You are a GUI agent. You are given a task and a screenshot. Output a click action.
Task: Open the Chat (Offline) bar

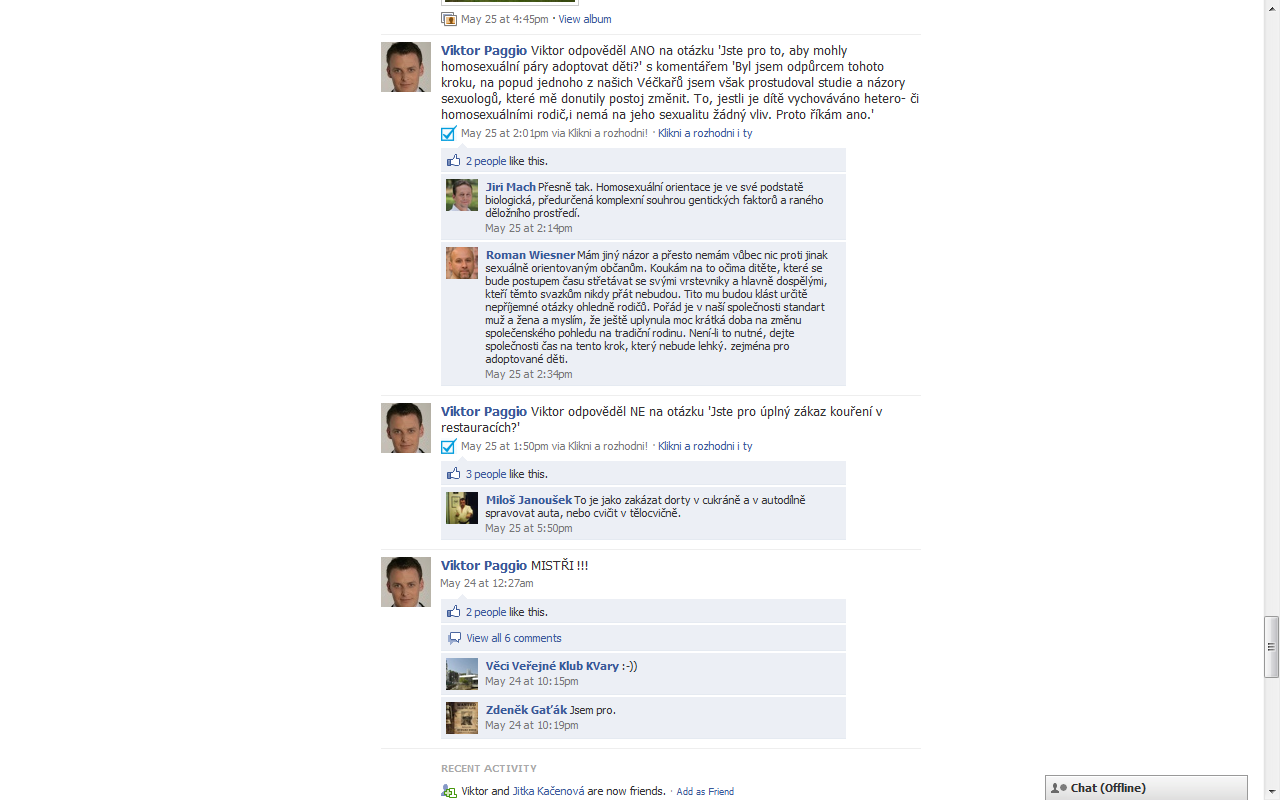point(1146,788)
